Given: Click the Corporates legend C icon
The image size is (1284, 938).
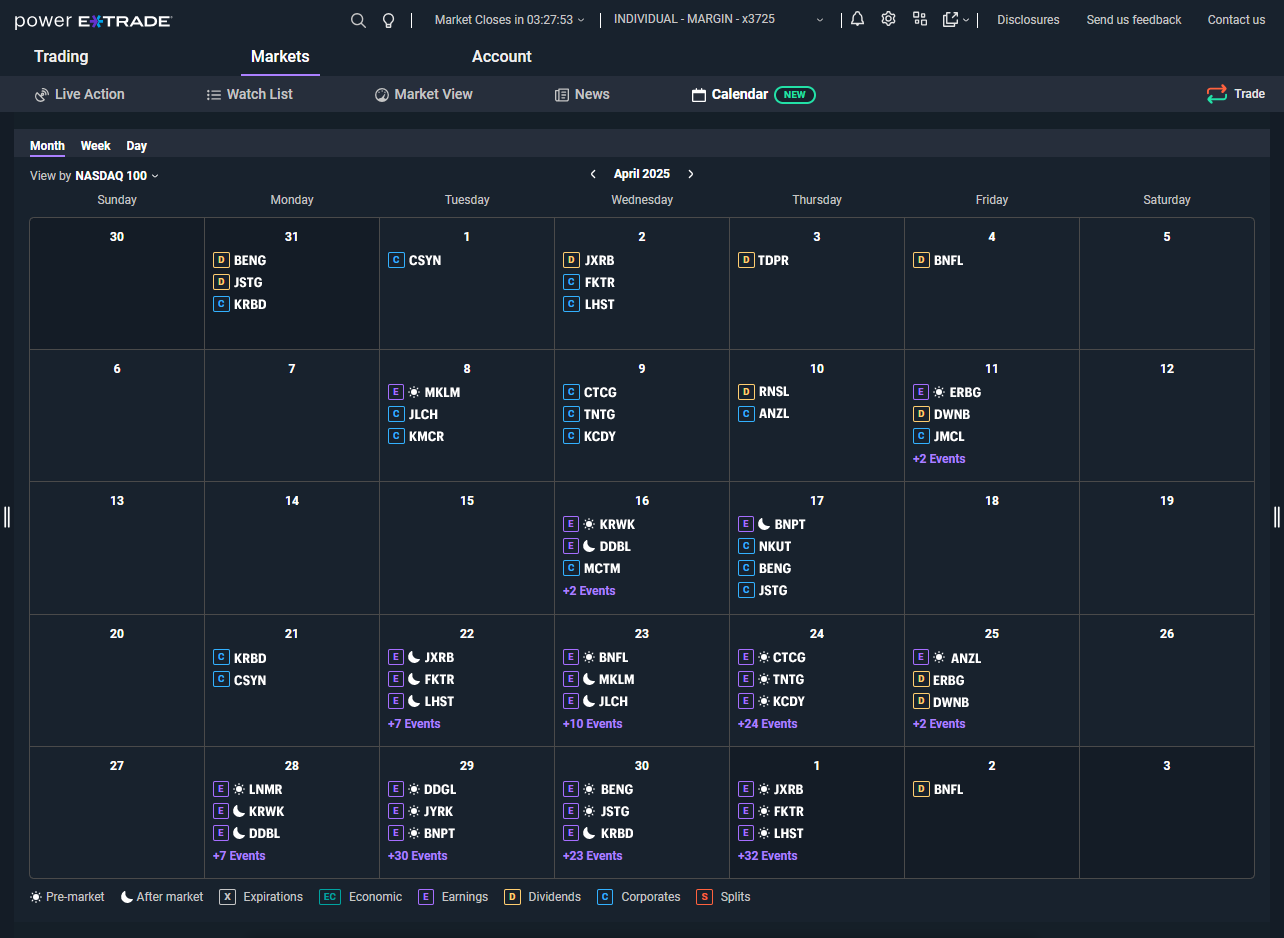Looking at the screenshot, I should coord(605,897).
